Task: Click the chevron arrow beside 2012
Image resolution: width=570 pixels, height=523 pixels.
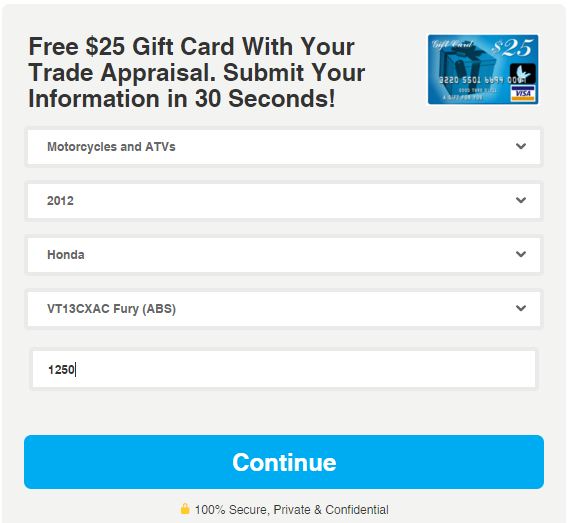Action: [521, 200]
